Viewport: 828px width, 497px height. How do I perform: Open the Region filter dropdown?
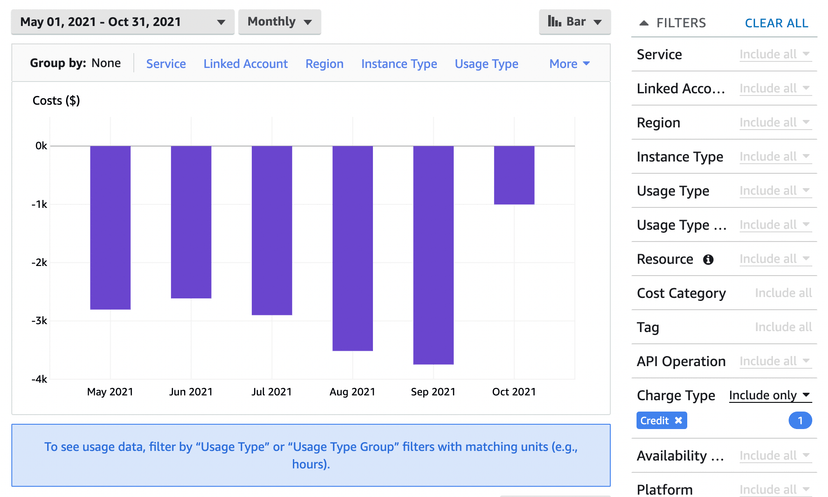point(775,123)
